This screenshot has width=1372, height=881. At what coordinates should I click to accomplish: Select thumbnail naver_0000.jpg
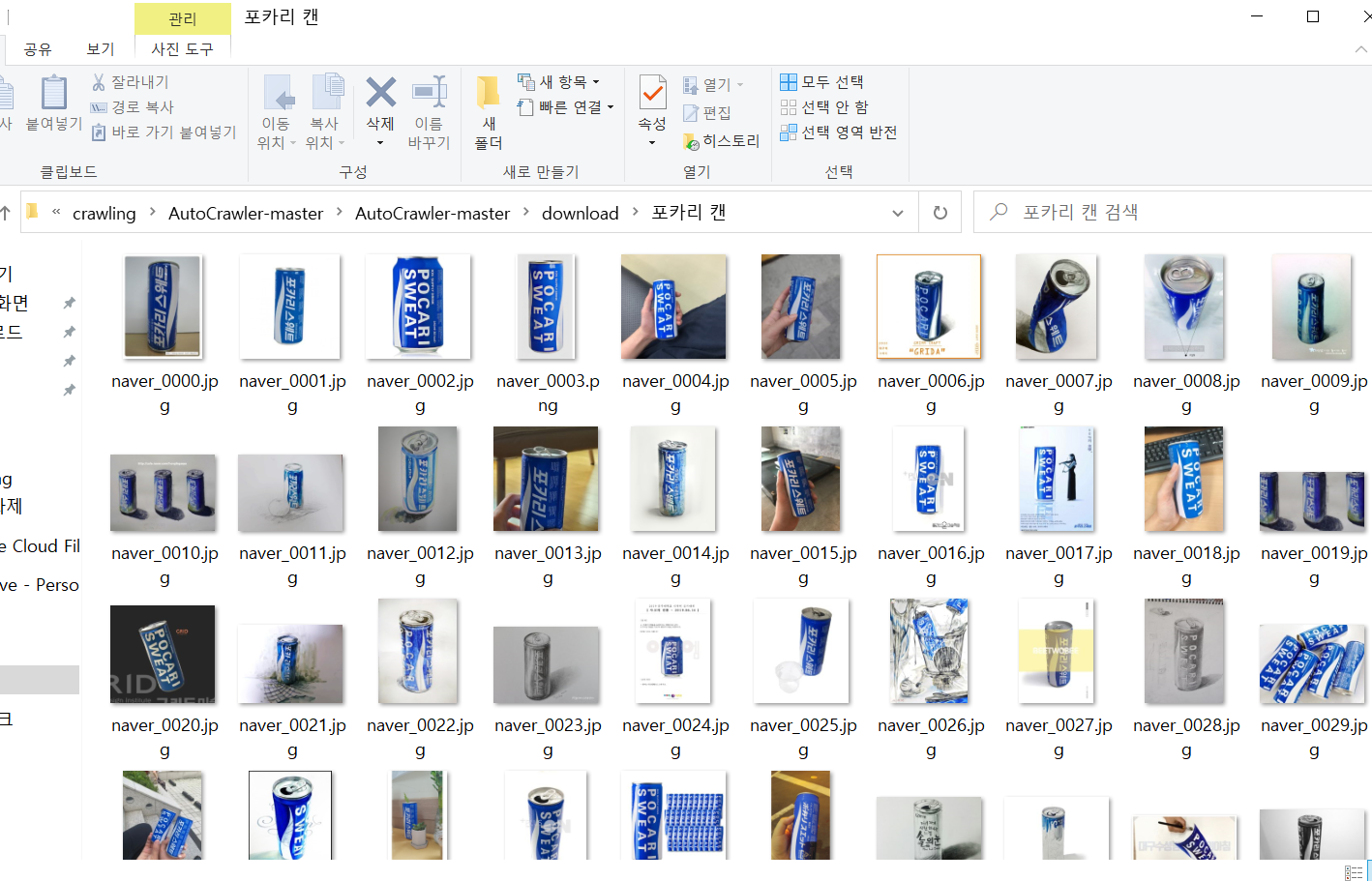(x=163, y=307)
